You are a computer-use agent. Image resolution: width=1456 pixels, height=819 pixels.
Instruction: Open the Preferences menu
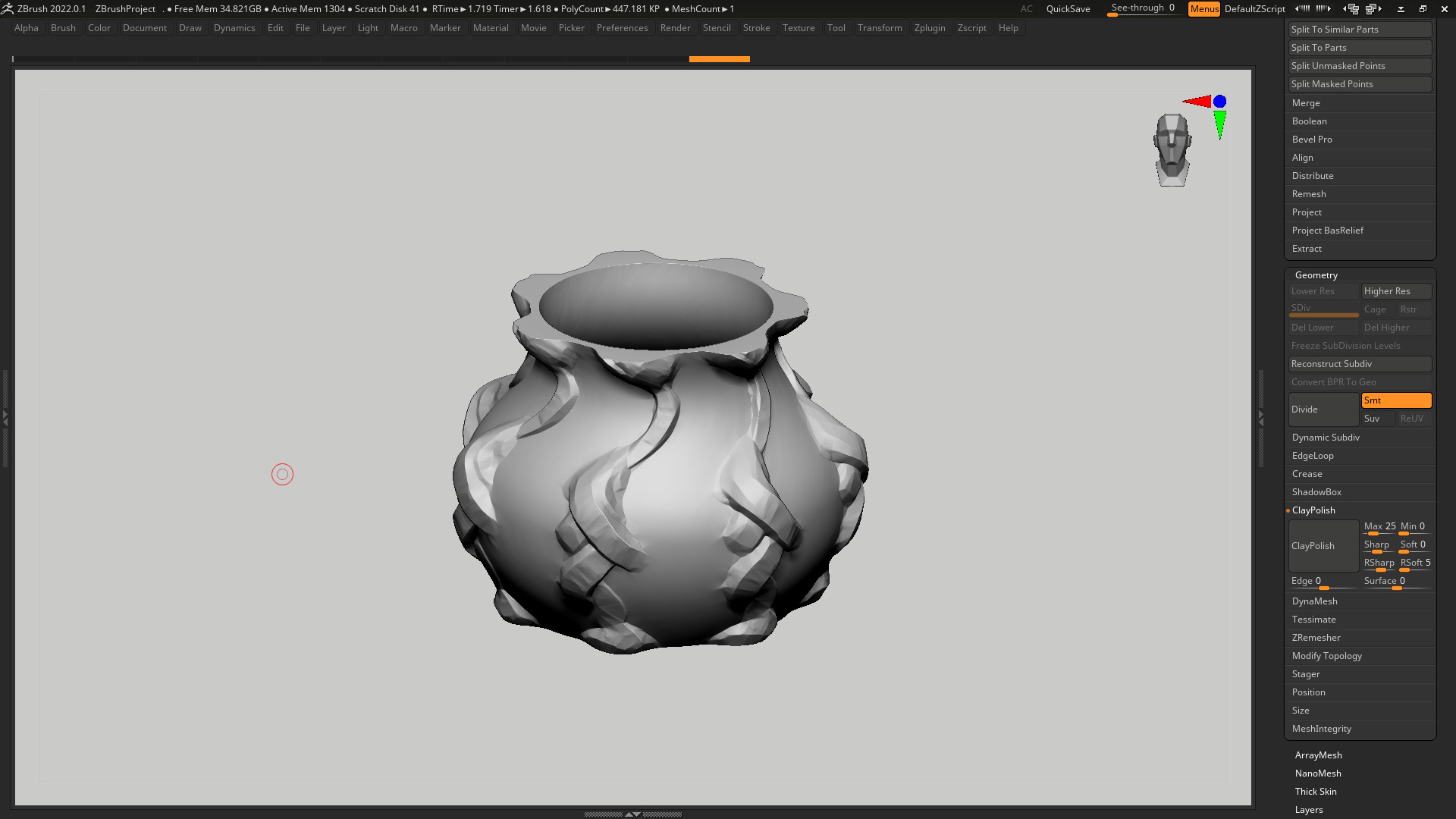click(622, 28)
